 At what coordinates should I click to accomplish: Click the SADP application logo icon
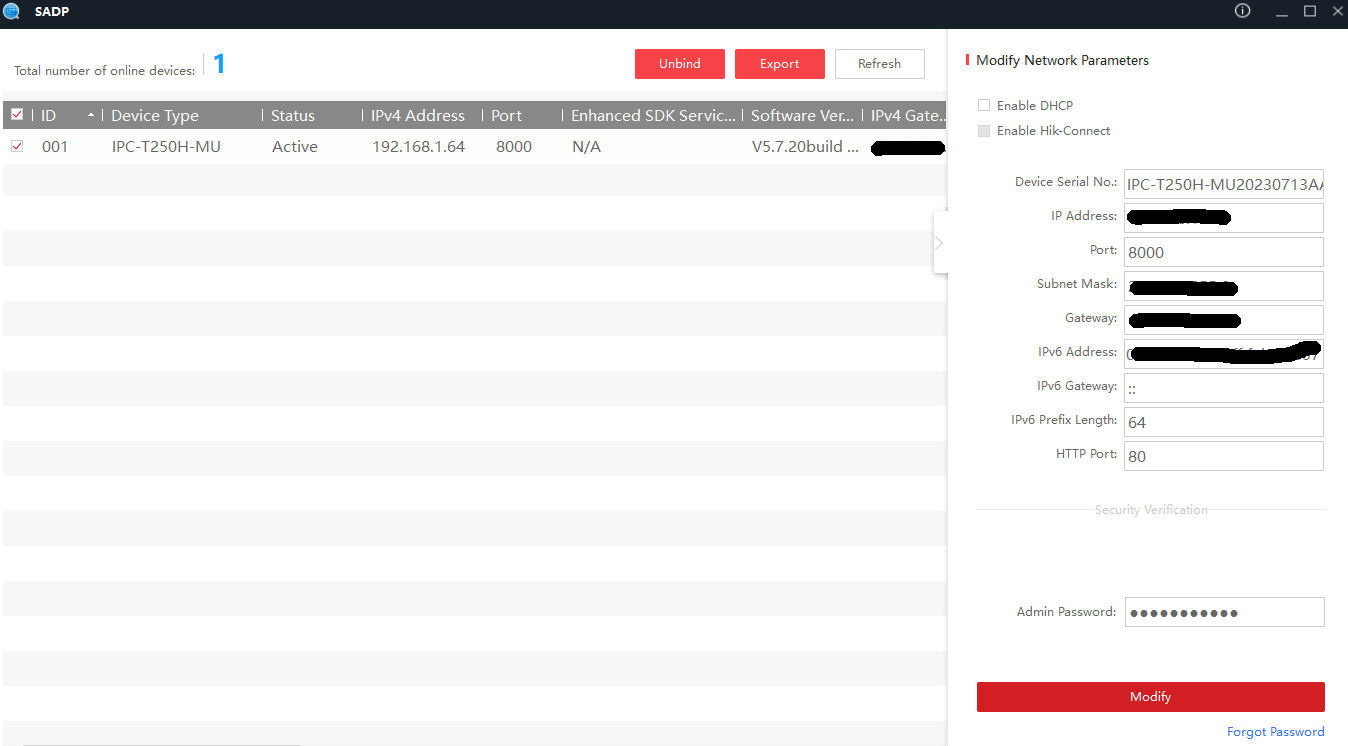coord(12,11)
